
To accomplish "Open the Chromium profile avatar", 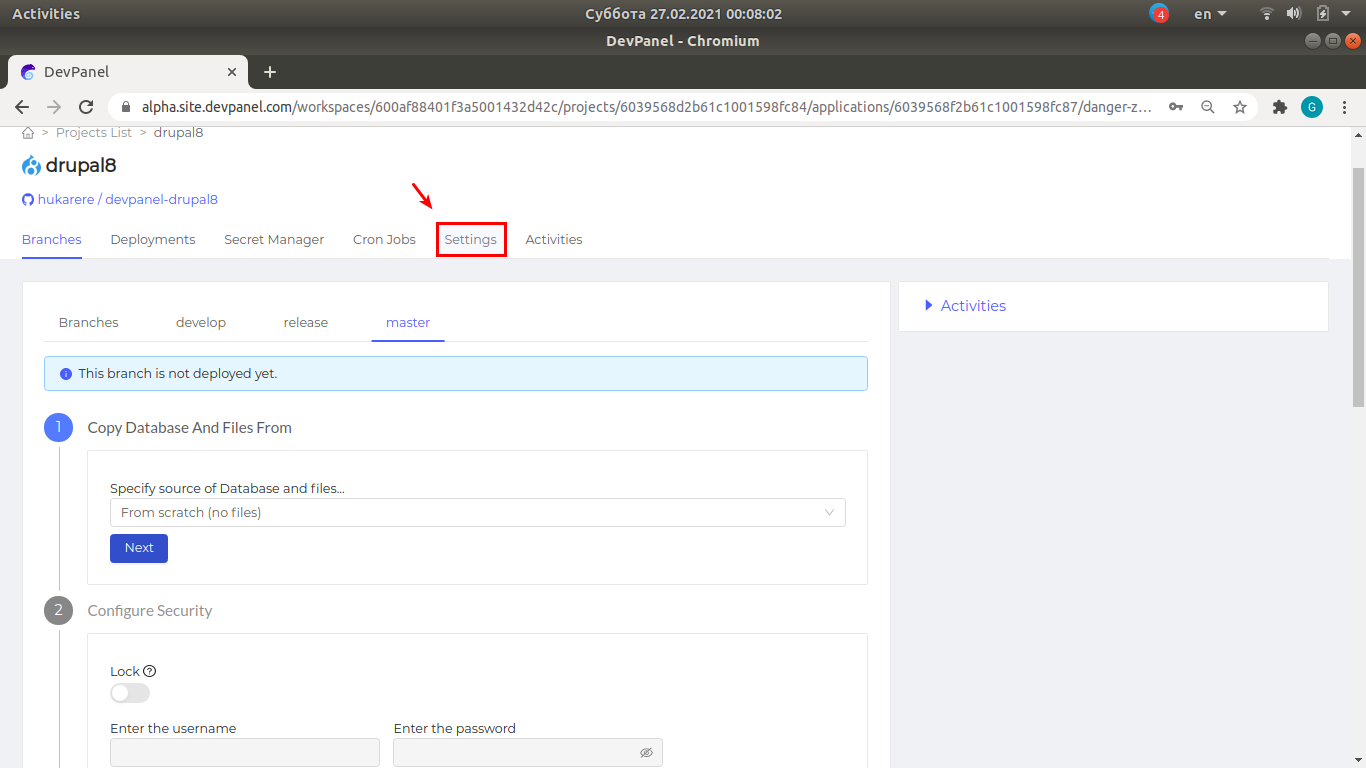I will [1312, 106].
